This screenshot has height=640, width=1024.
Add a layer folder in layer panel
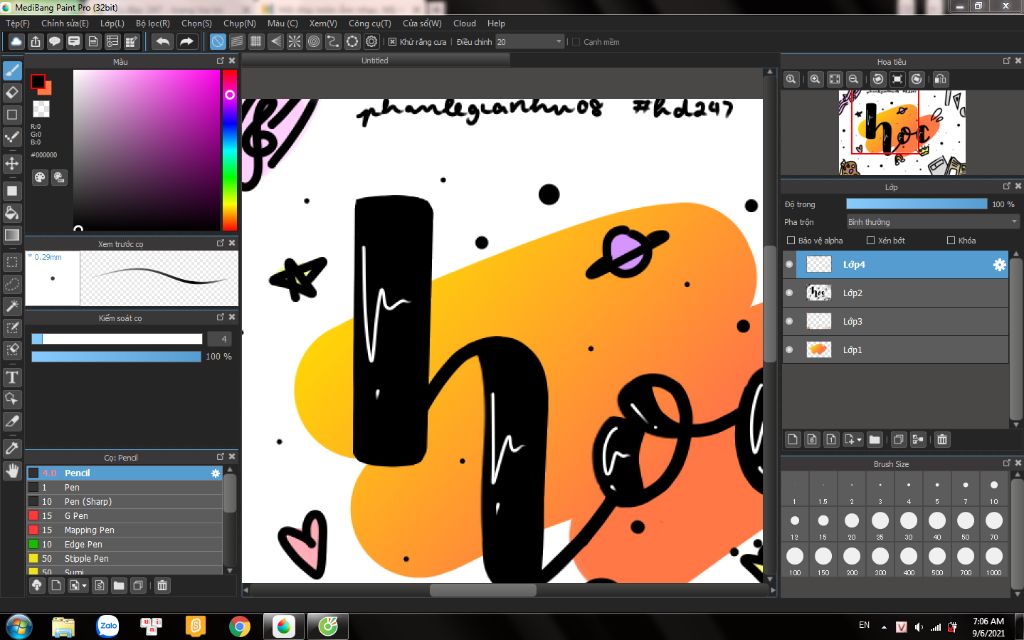pos(875,440)
